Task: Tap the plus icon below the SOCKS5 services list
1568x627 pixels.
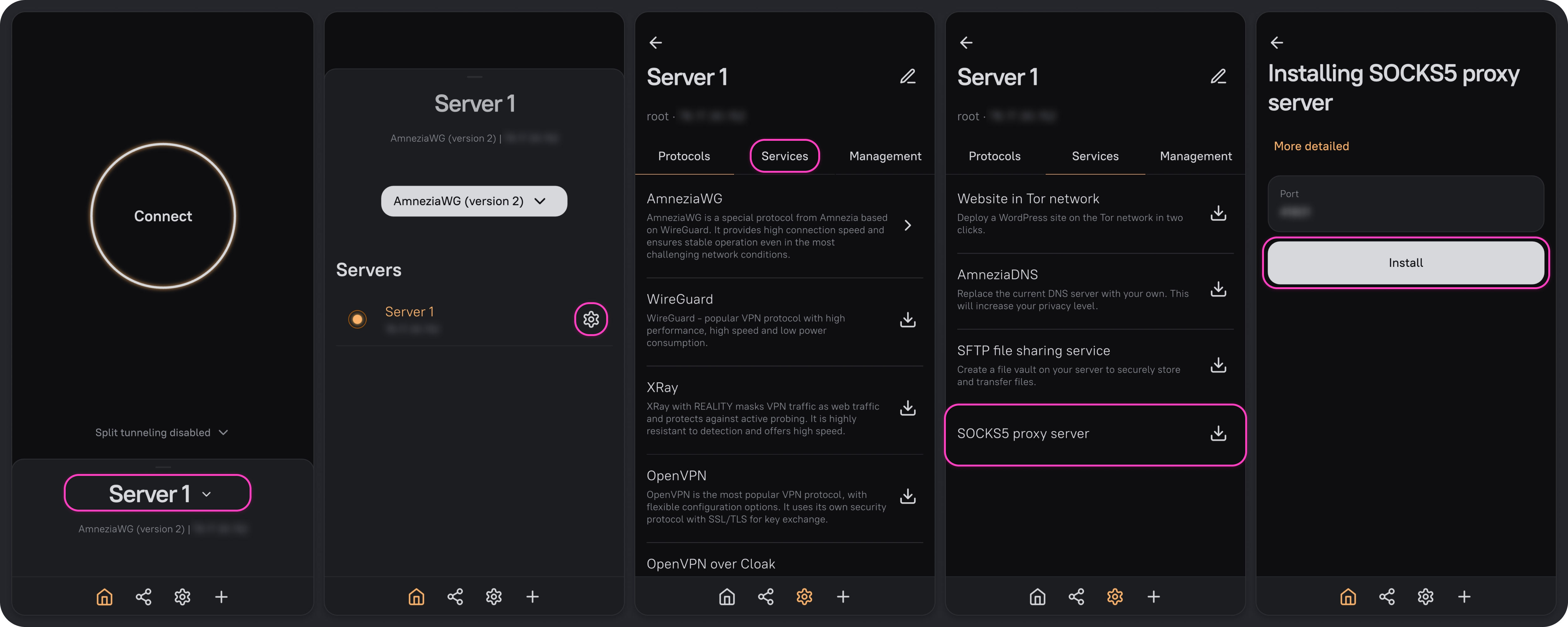Action: (1154, 597)
